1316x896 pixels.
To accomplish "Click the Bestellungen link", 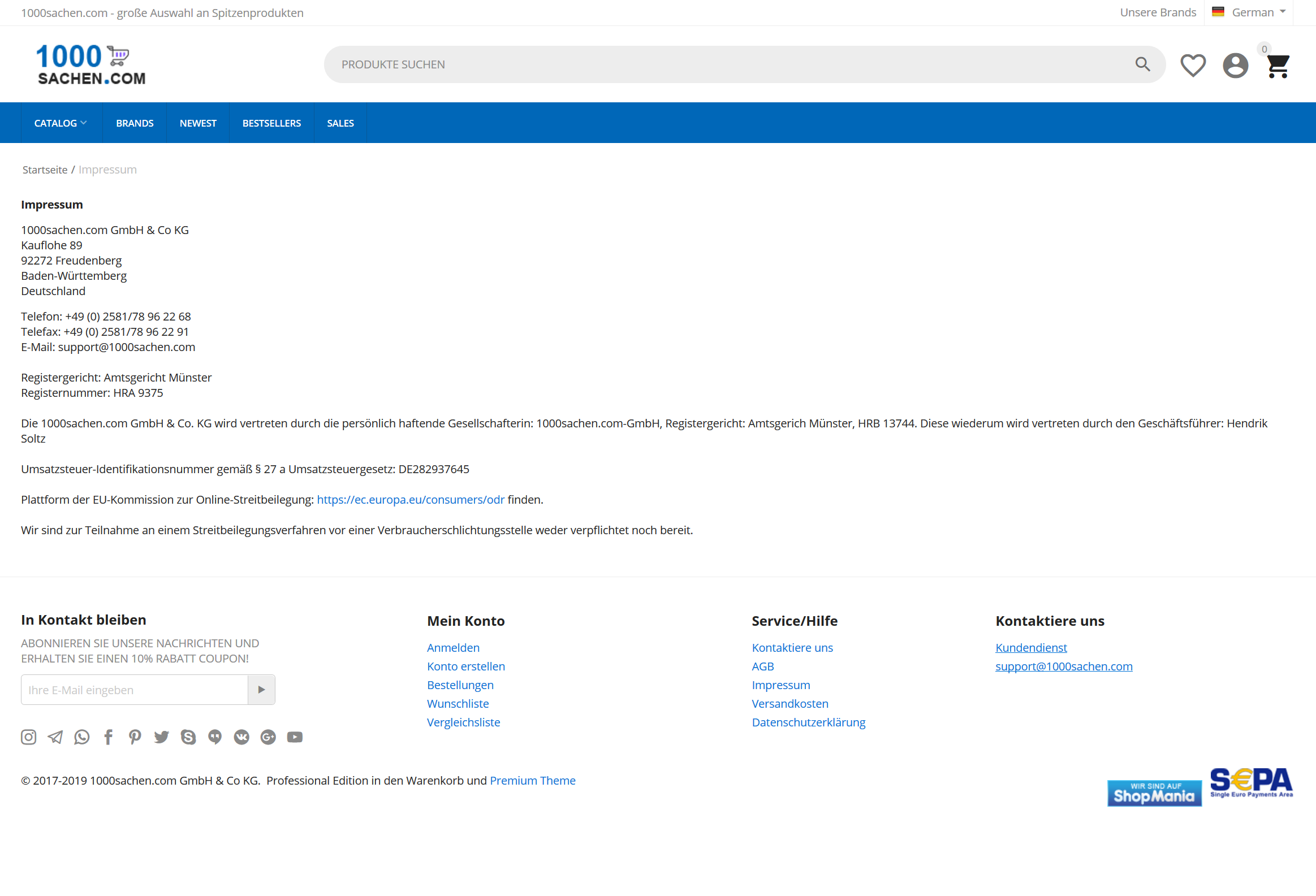I will point(460,685).
